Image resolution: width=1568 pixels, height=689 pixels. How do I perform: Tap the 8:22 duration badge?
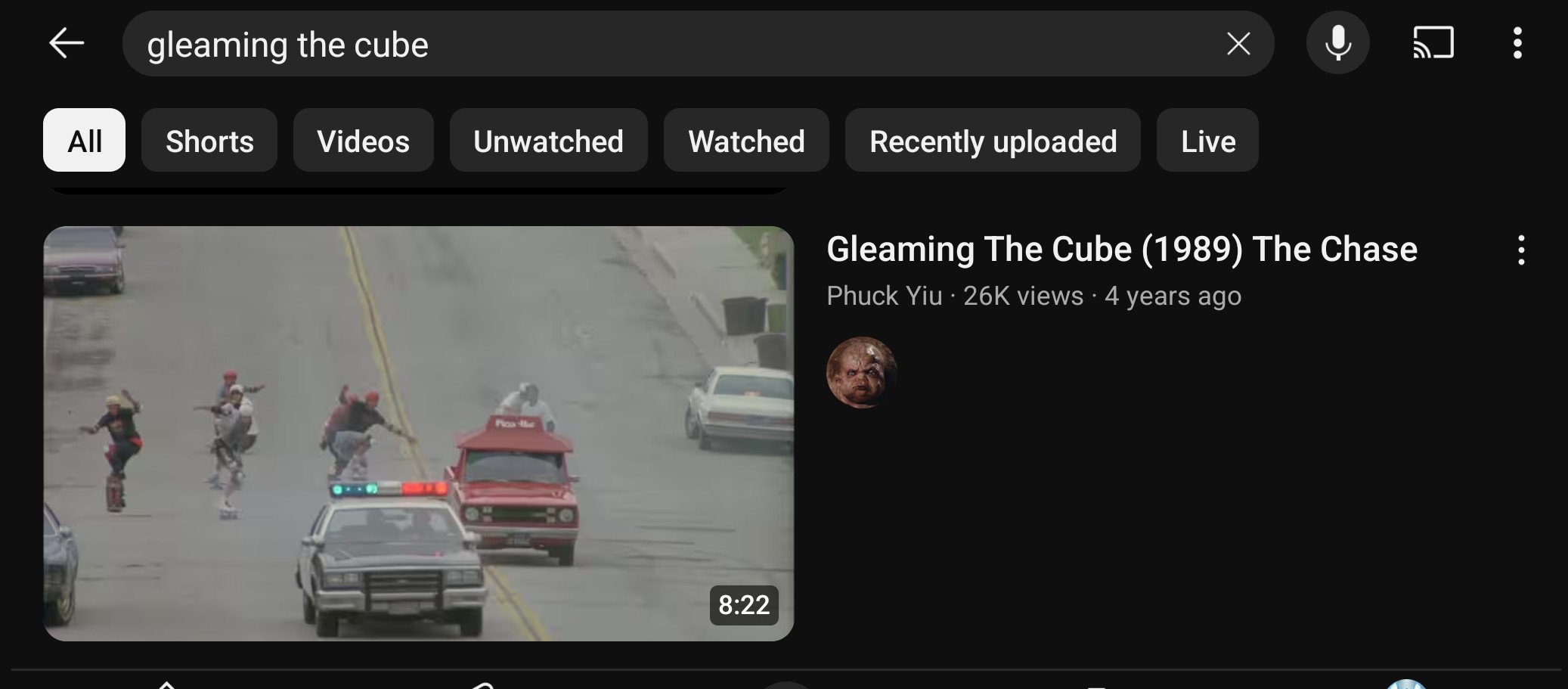tap(744, 605)
